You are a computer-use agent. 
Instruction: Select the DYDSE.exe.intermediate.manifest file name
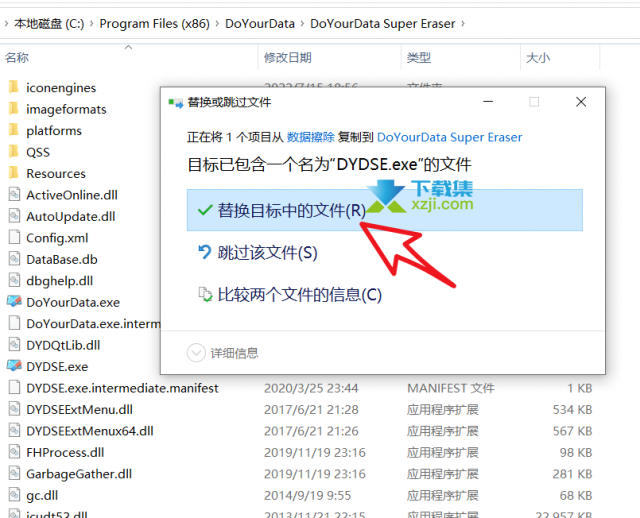point(122,388)
